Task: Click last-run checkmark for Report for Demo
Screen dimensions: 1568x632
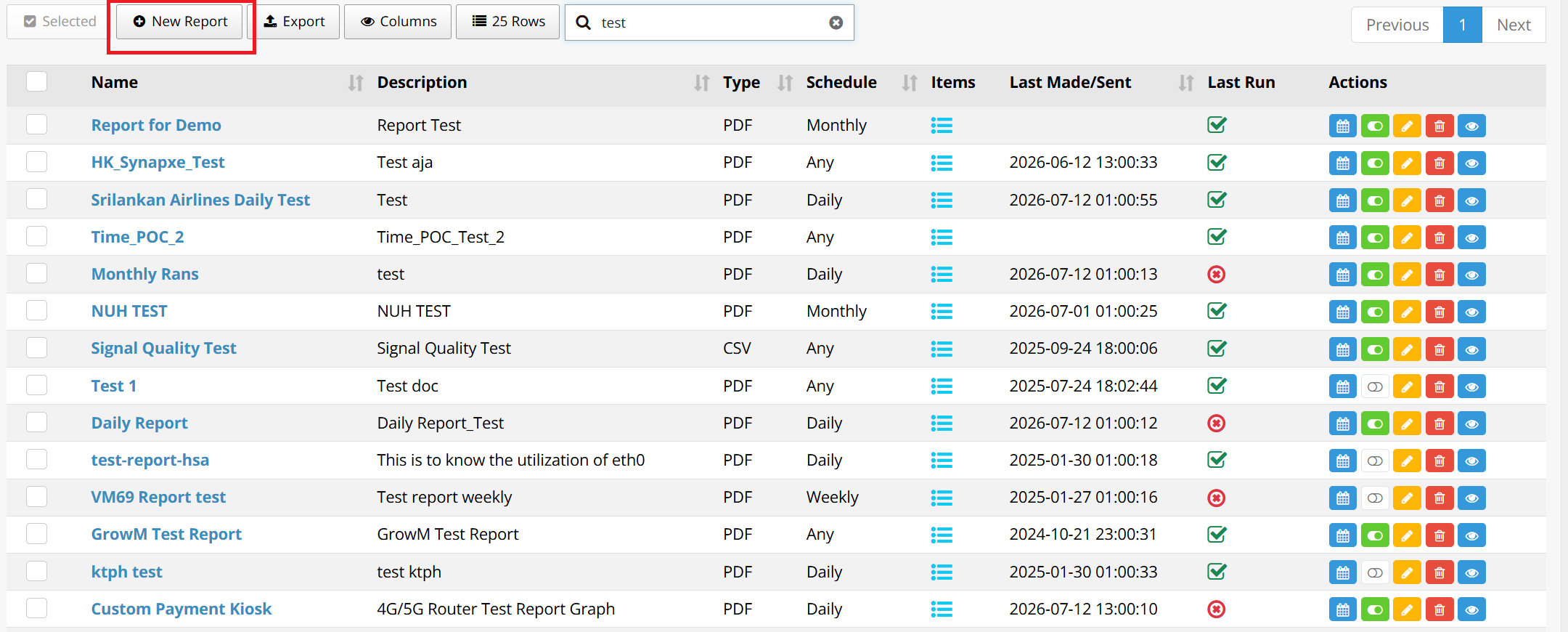Action: tap(1217, 125)
